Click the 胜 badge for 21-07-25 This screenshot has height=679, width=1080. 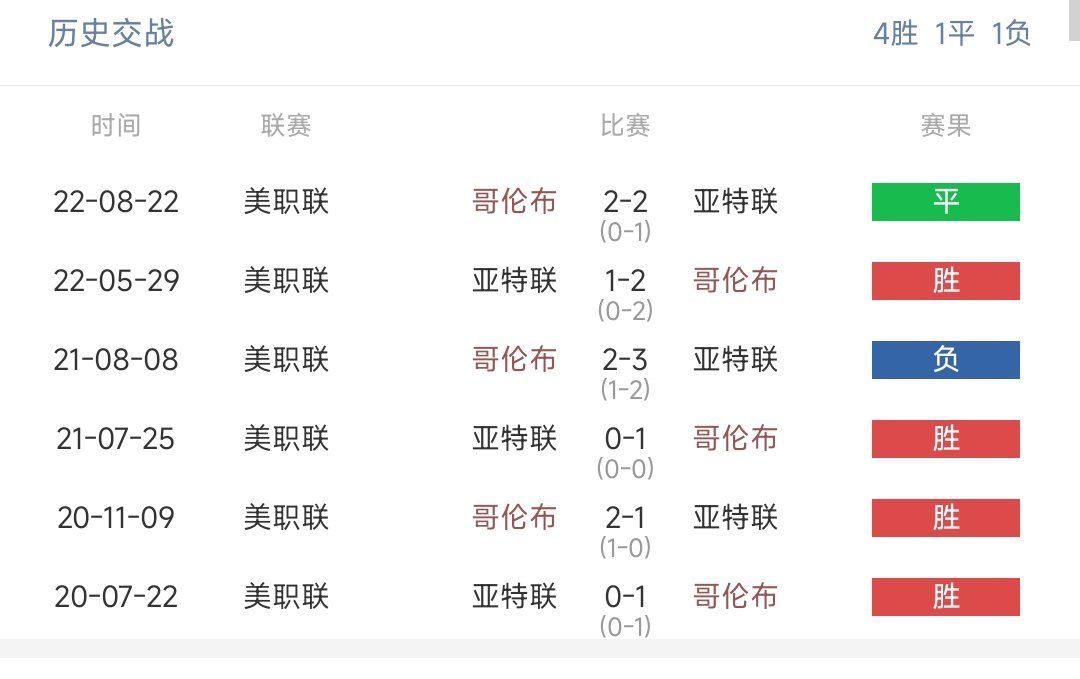pos(945,439)
